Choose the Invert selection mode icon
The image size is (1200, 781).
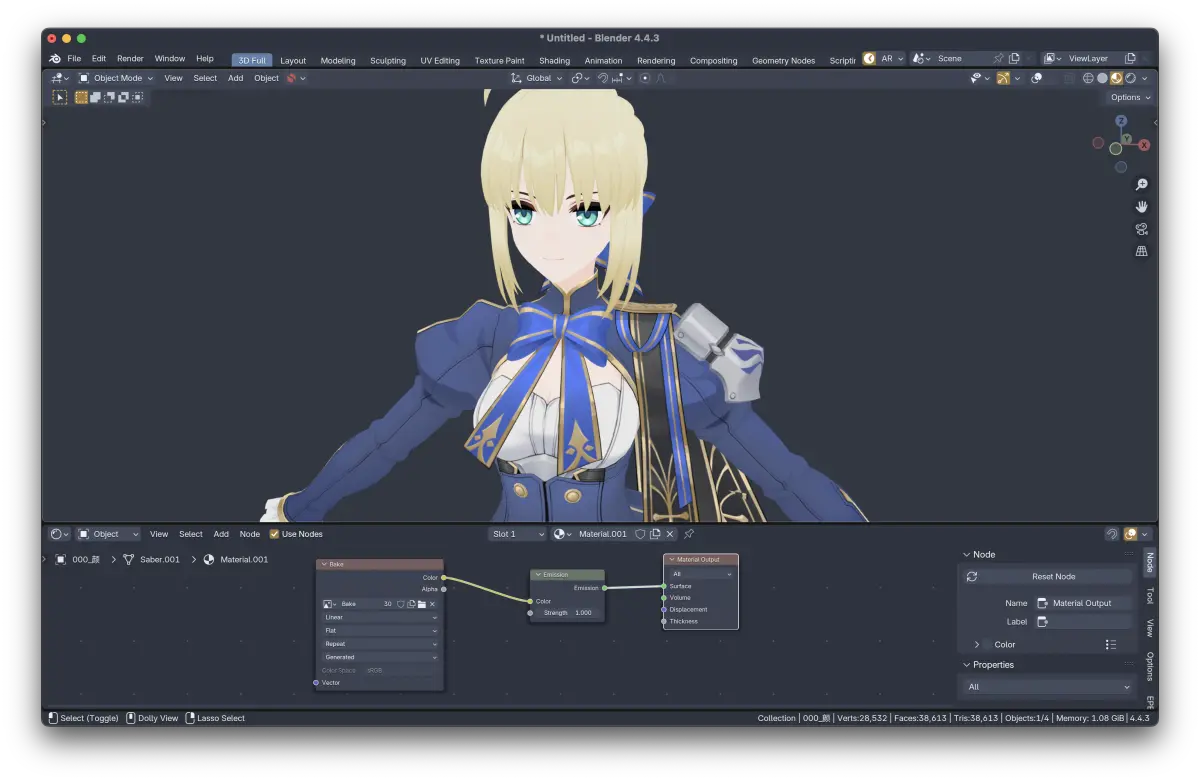123,97
